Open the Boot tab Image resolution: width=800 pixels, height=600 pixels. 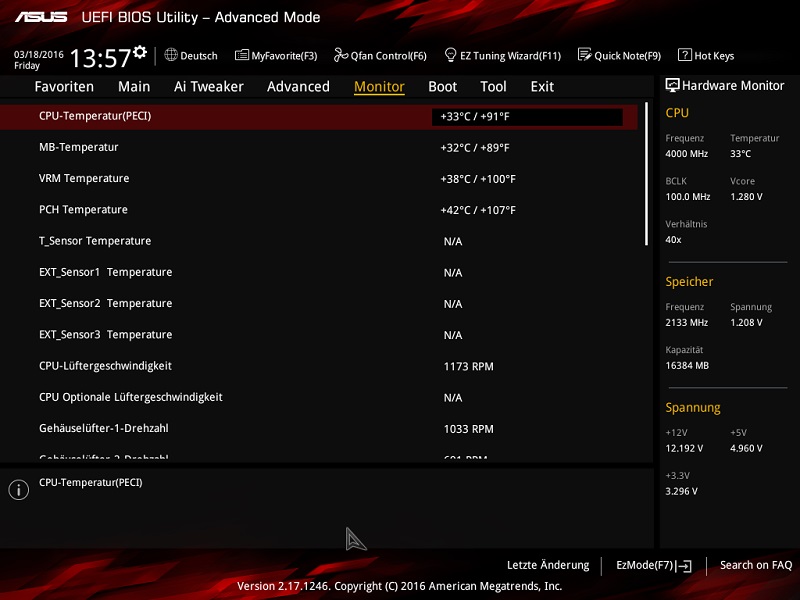tap(443, 87)
